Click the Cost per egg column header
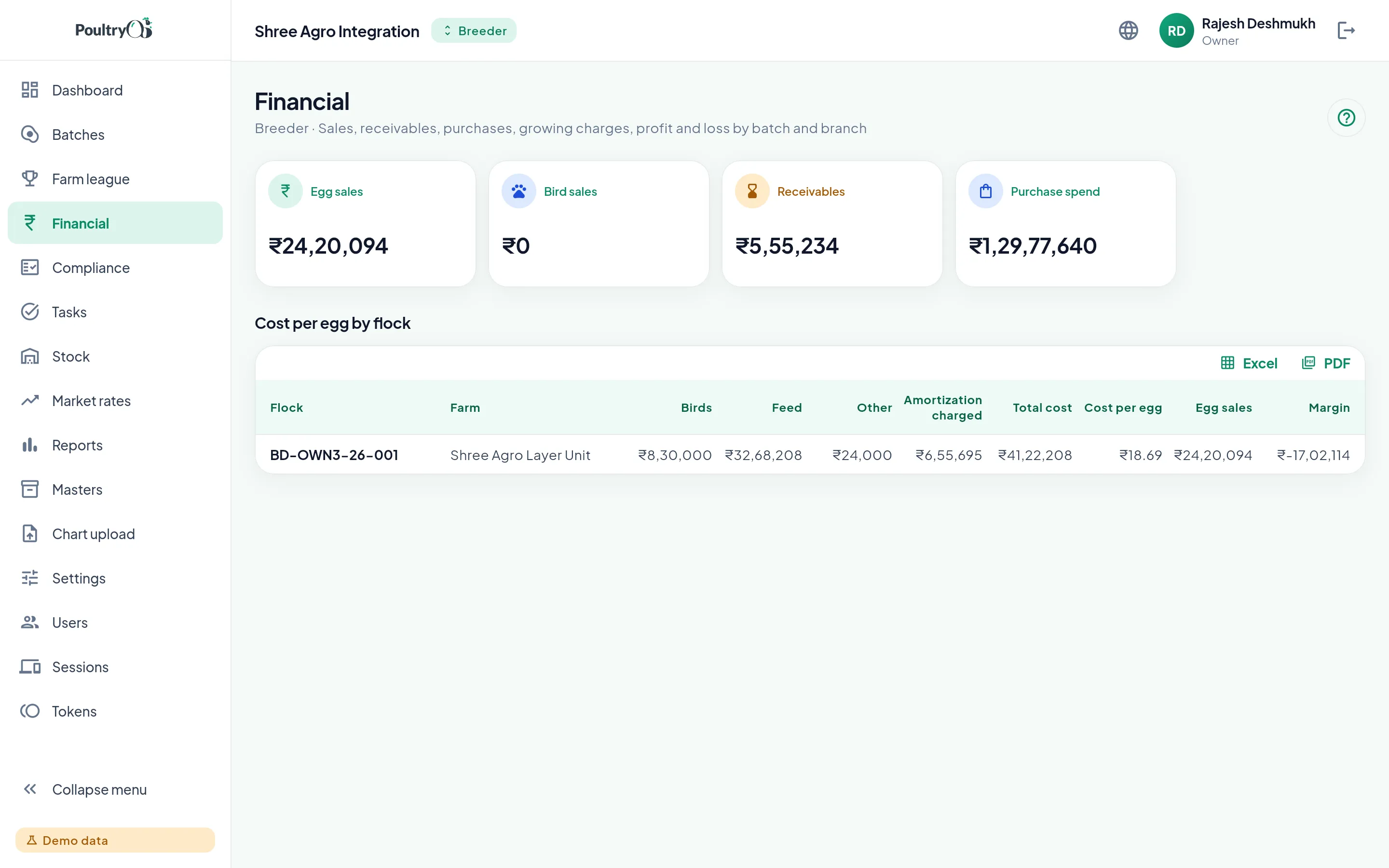The height and width of the screenshot is (868, 1389). (x=1123, y=407)
